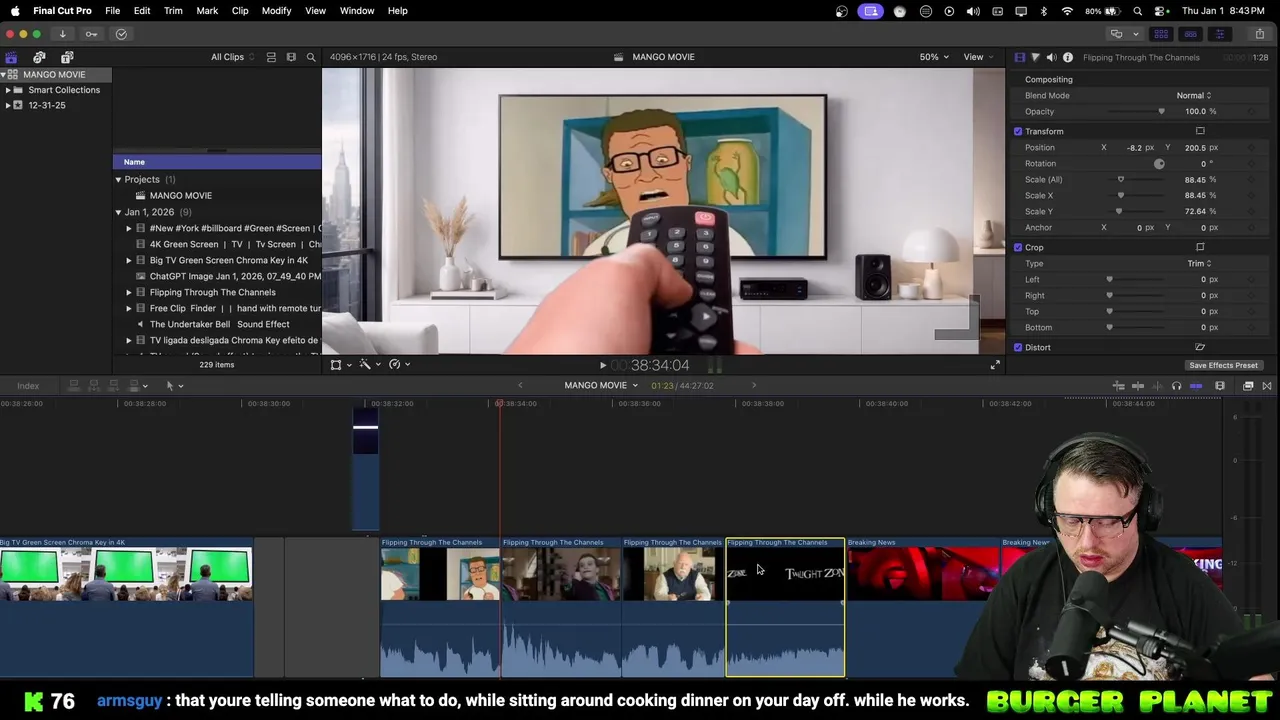Image resolution: width=1280 pixels, height=720 pixels.
Task: Open the MANGO MOVIE timeline project dropdown
Action: click(600, 386)
